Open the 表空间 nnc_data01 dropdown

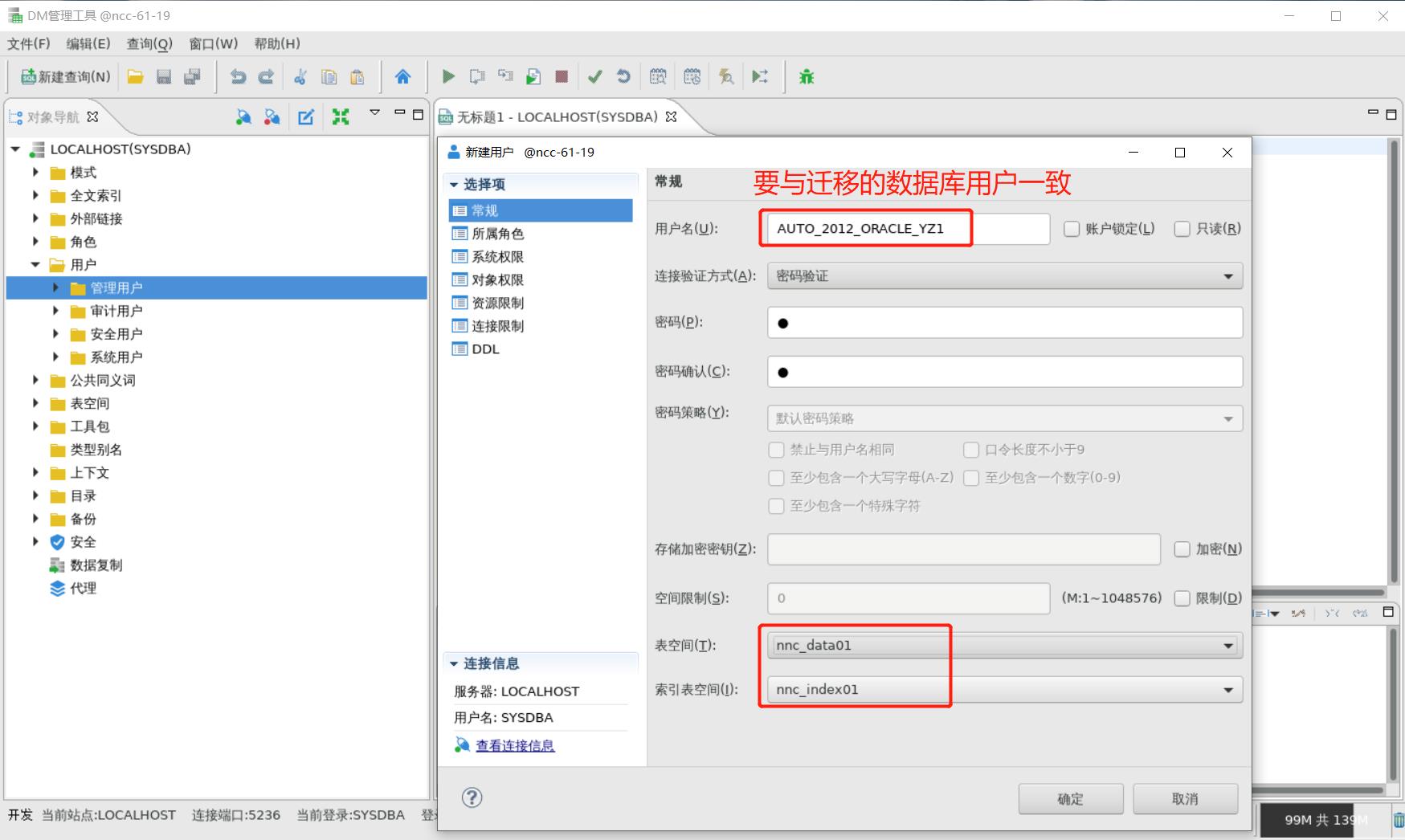(x=1005, y=646)
